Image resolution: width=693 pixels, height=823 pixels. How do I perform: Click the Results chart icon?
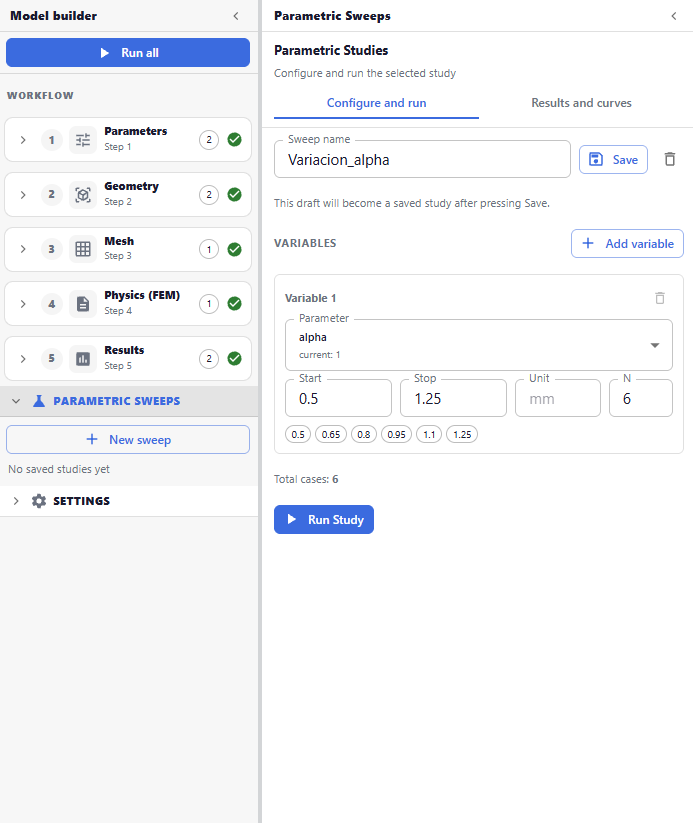[x=83, y=358]
